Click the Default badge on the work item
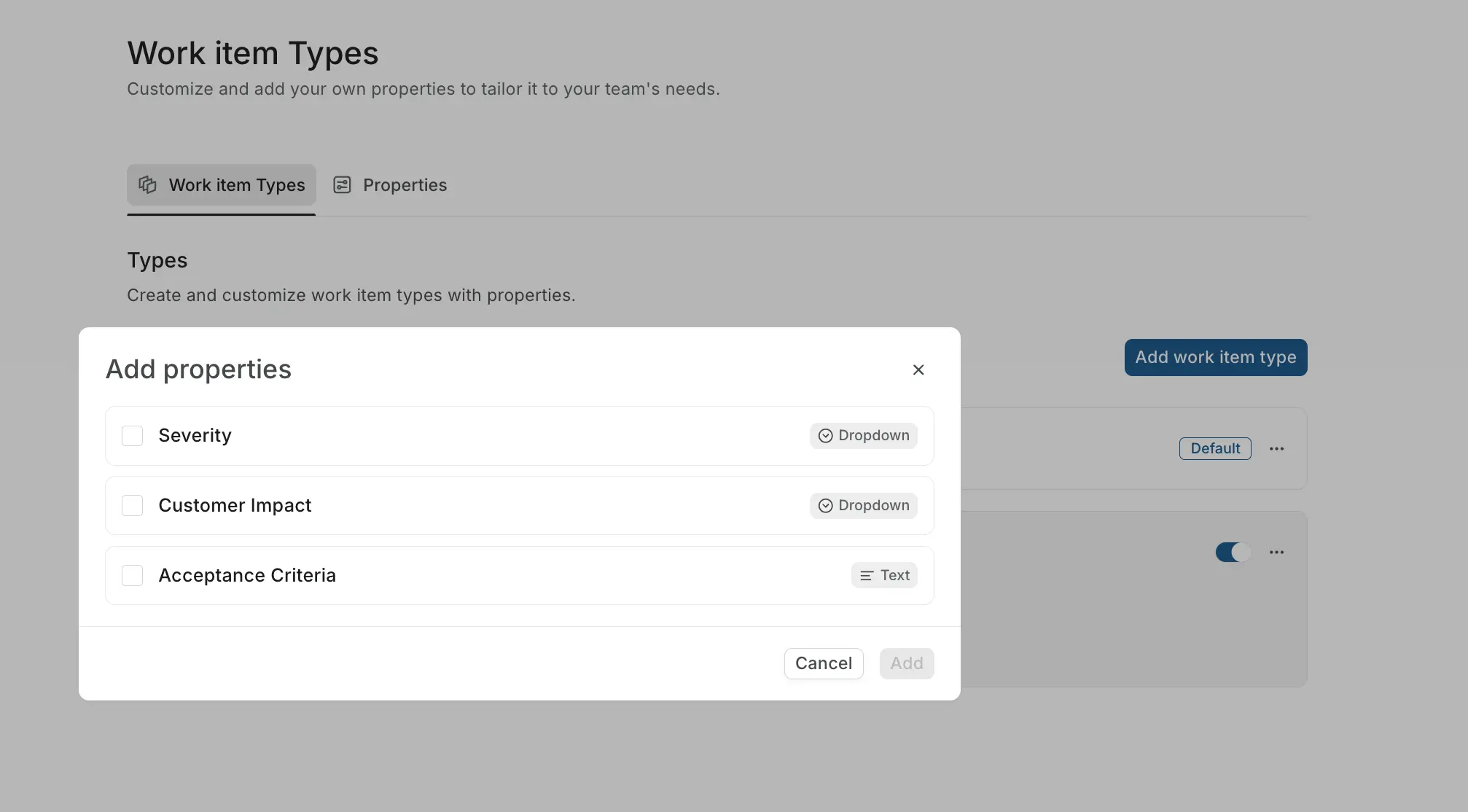 click(1214, 448)
